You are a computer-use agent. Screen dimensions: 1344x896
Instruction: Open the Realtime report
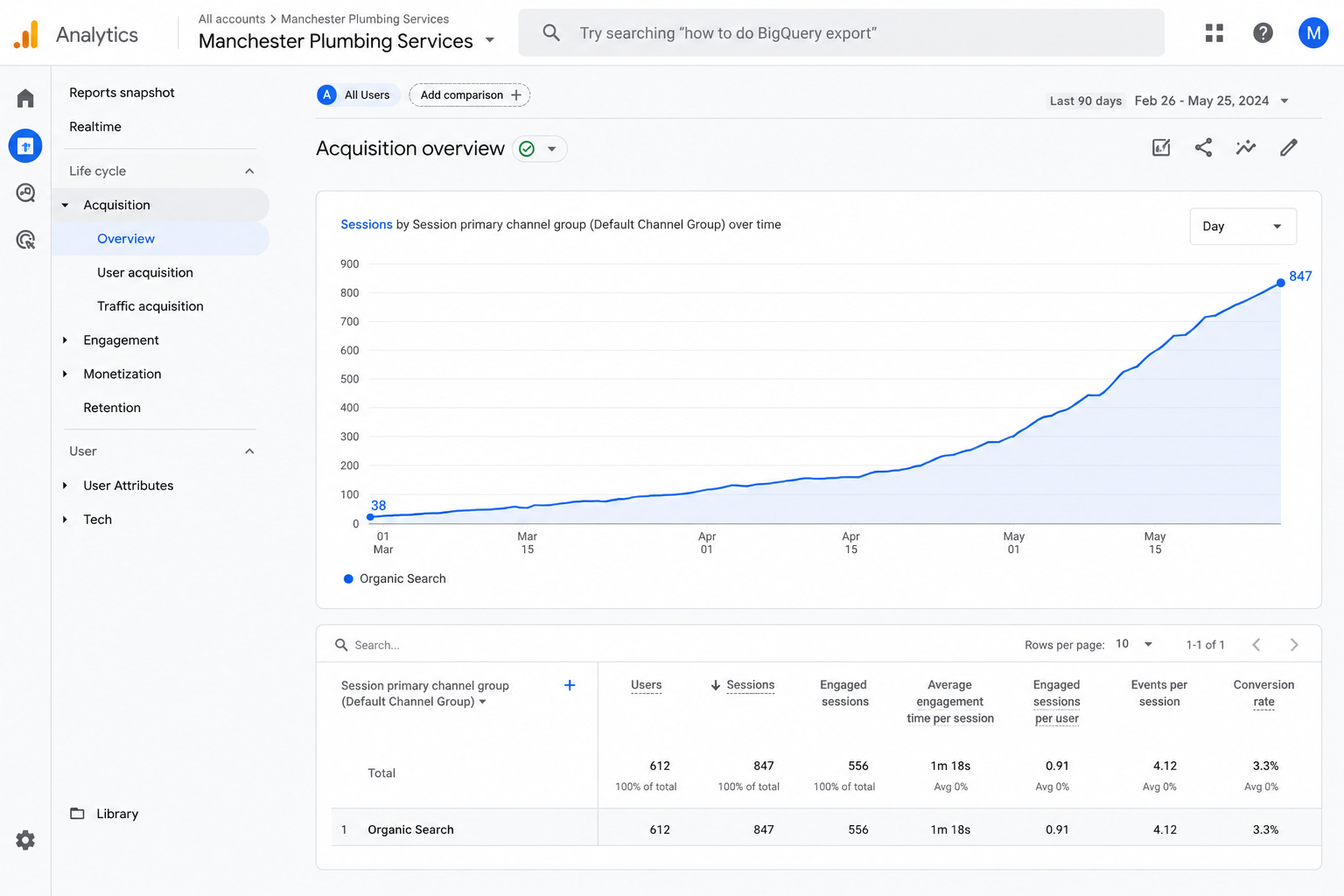pyautogui.click(x=95, y=127)
